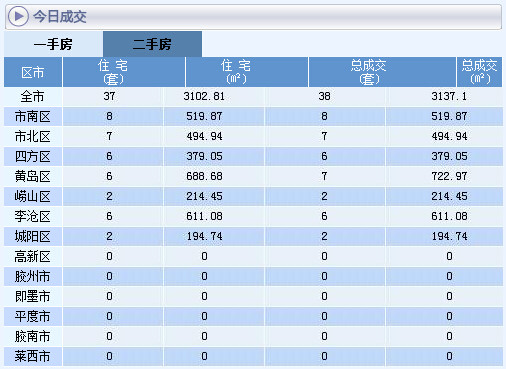Click 总成交 area 494.94 in 市北区 row
506x369 pixels.
[449, 136]
